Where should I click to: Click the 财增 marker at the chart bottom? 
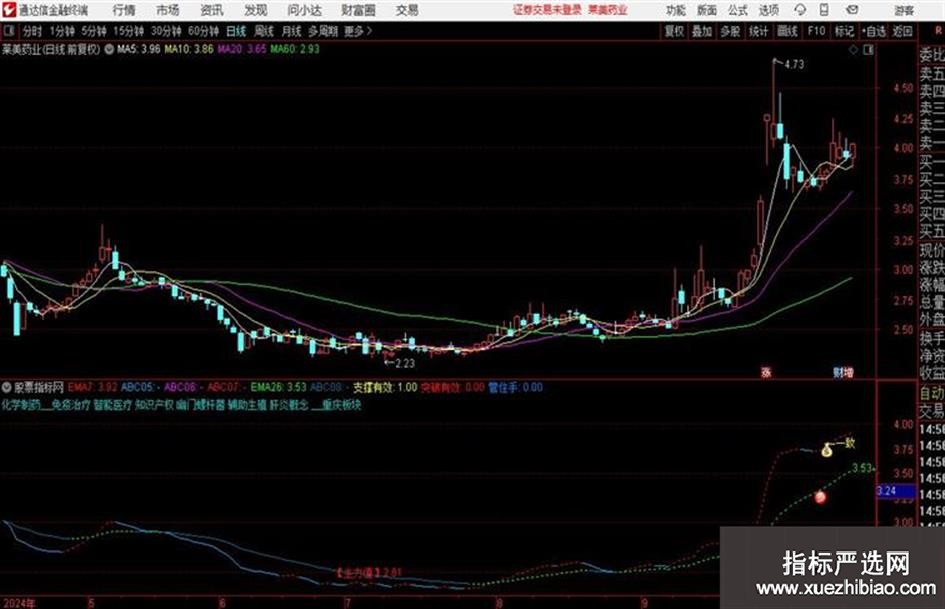tap(843, 372)
